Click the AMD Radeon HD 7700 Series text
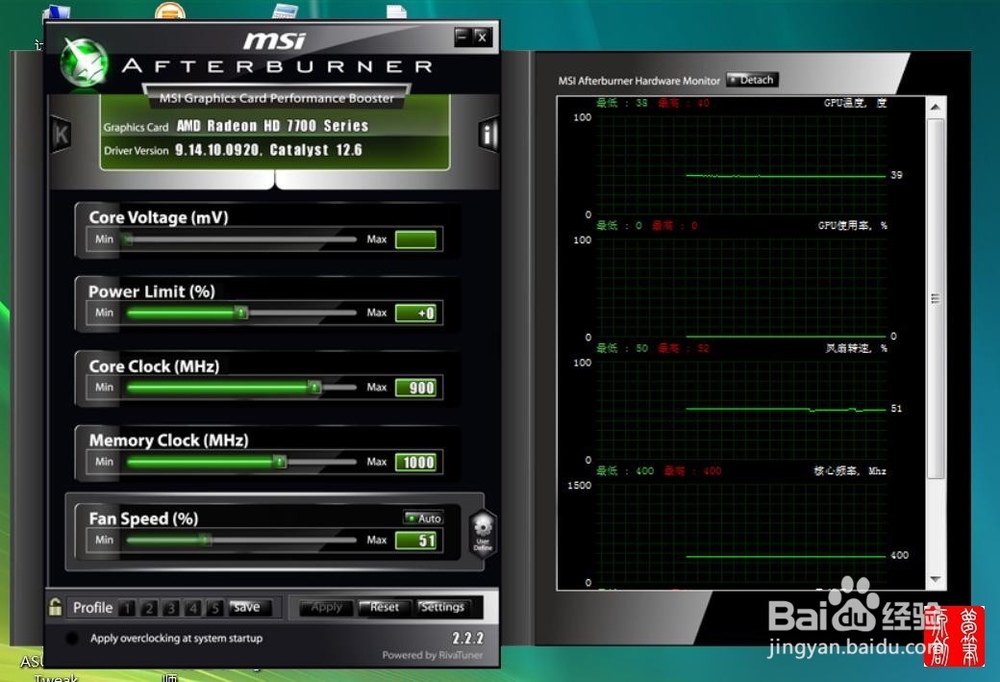Viewport: 1000px width, 682px height. coord(272,126)
